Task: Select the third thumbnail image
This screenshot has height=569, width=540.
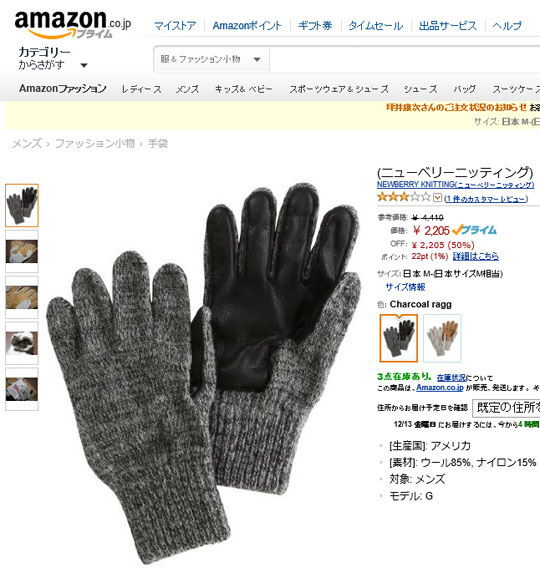Action: 22,297
